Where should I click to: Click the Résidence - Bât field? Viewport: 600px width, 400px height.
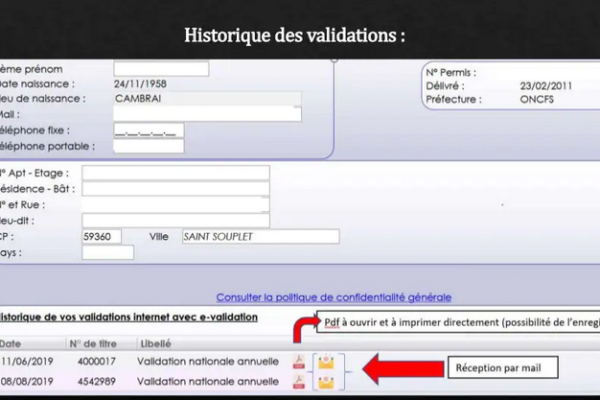click(x=175, y=189)
